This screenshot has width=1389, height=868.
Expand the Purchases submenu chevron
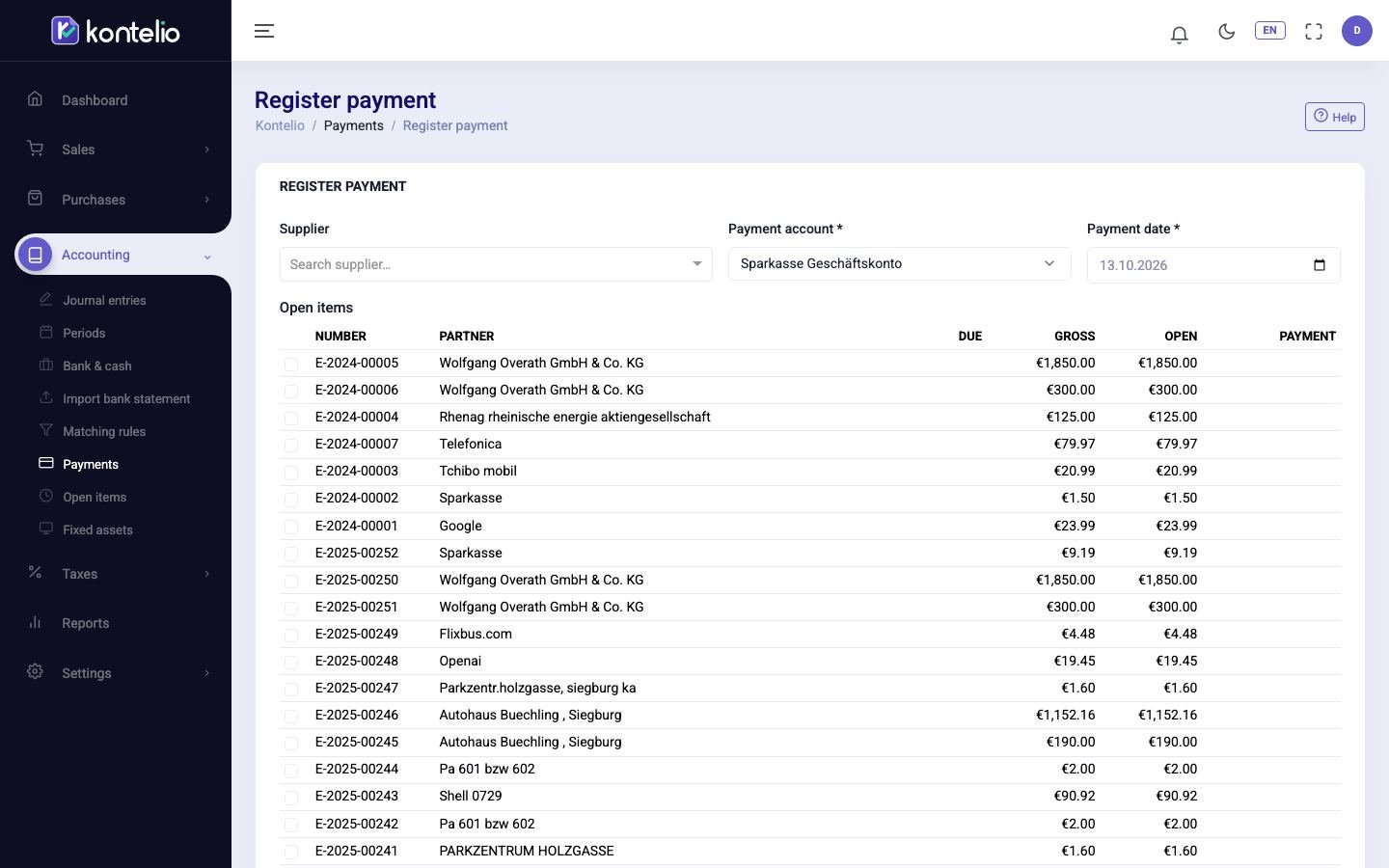click(206, 200)
